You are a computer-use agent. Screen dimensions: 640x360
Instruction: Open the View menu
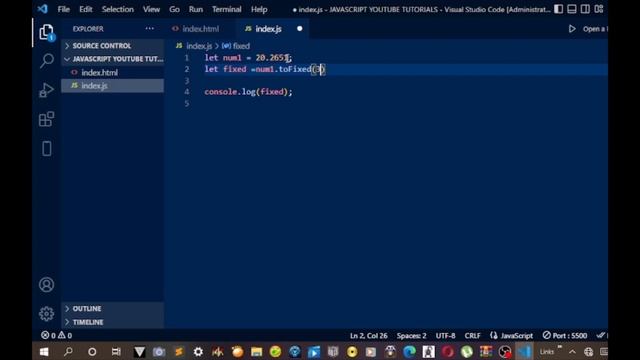pyautogui.click(x=151, y=9)
